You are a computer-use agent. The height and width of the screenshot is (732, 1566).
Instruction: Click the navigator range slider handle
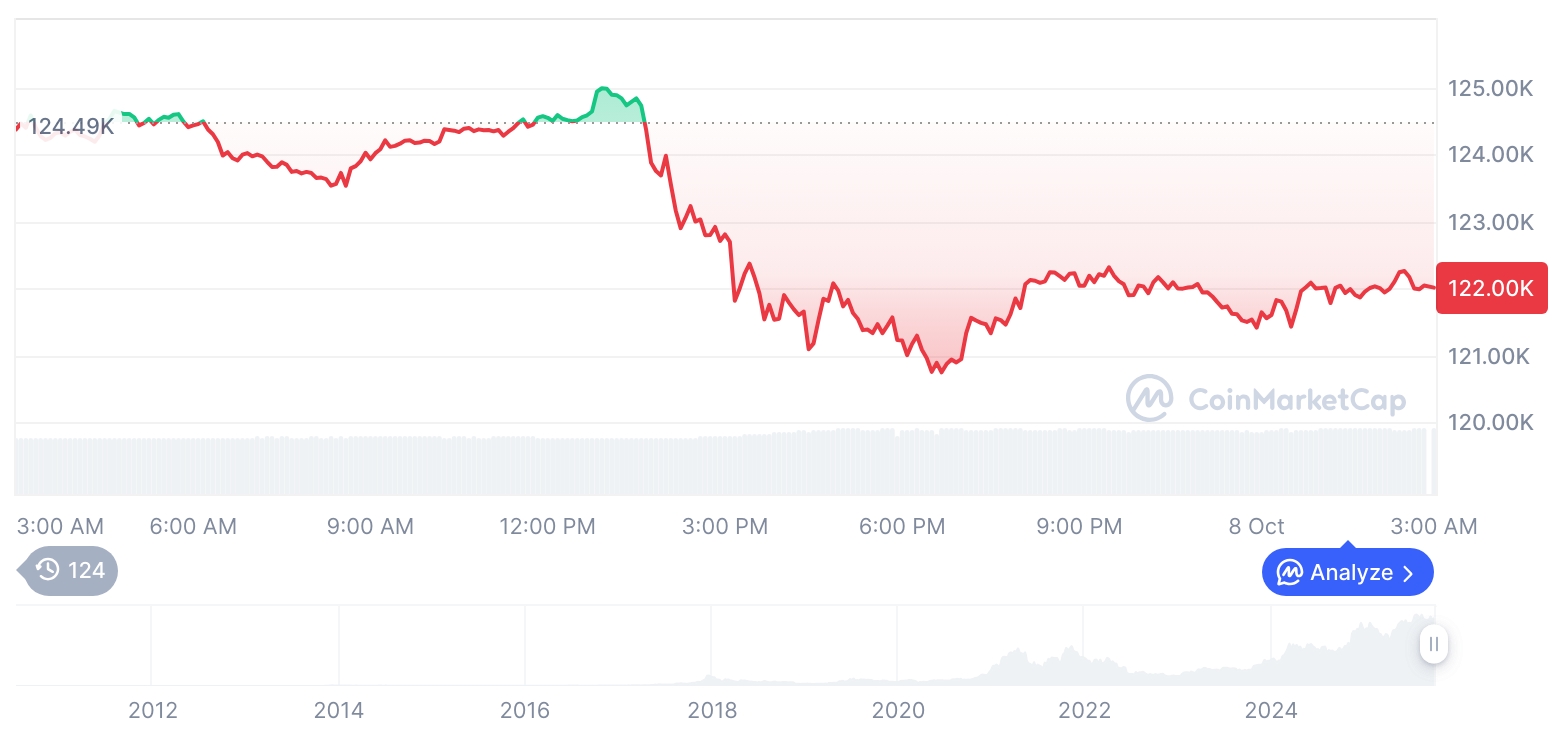[x=1433, y=643]
